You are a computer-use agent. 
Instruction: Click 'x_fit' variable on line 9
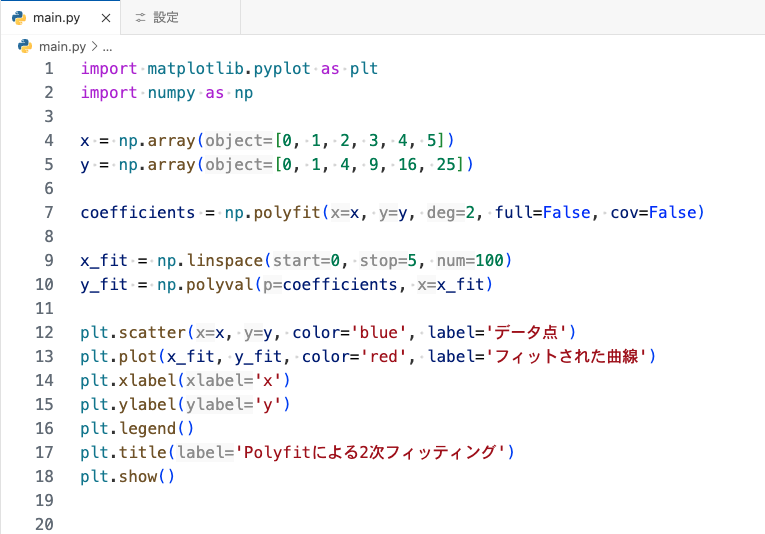104,260
